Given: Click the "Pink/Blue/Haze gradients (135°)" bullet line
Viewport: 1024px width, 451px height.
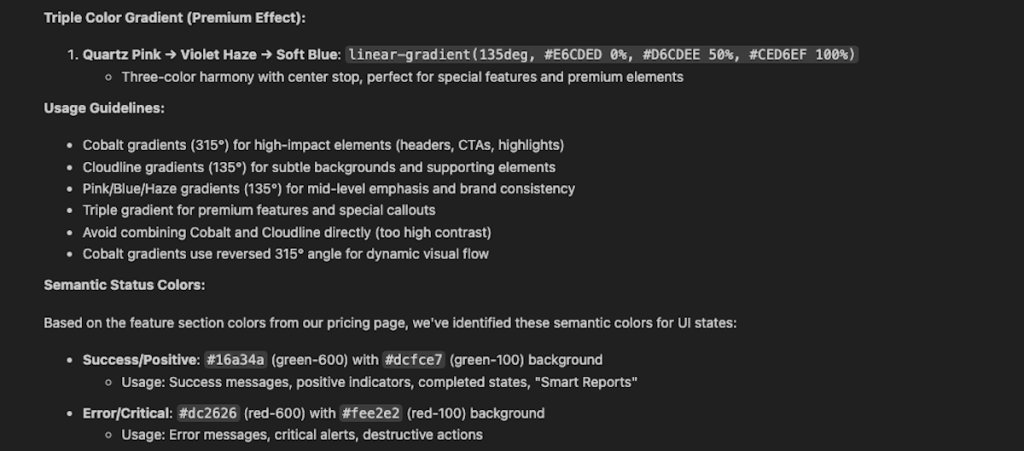Looking at the screenshot, I should pyautogui.click(x=328, y=189).
